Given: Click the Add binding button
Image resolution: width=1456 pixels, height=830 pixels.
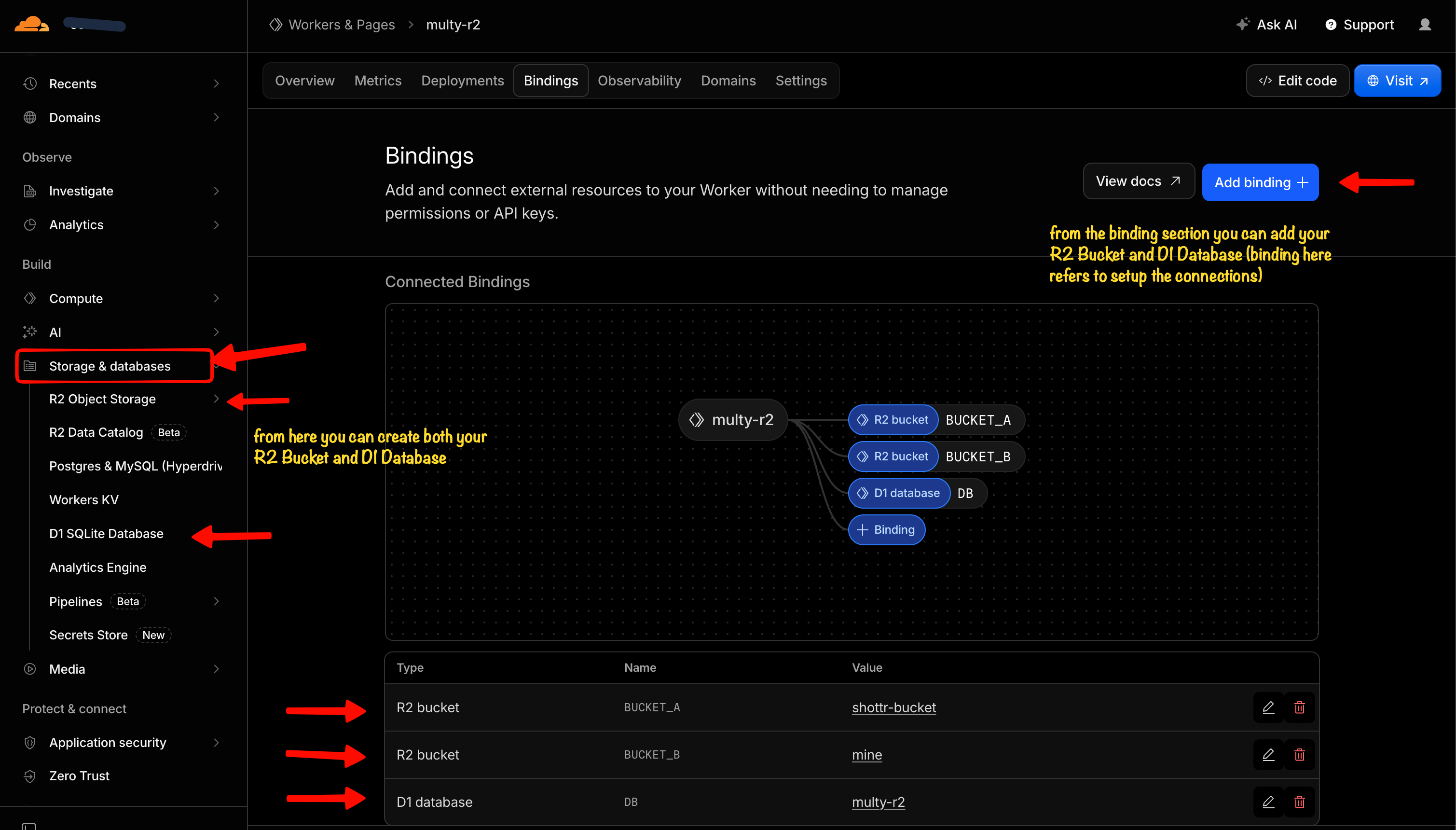Looking at the screenshot, I should coord(1261,182).
